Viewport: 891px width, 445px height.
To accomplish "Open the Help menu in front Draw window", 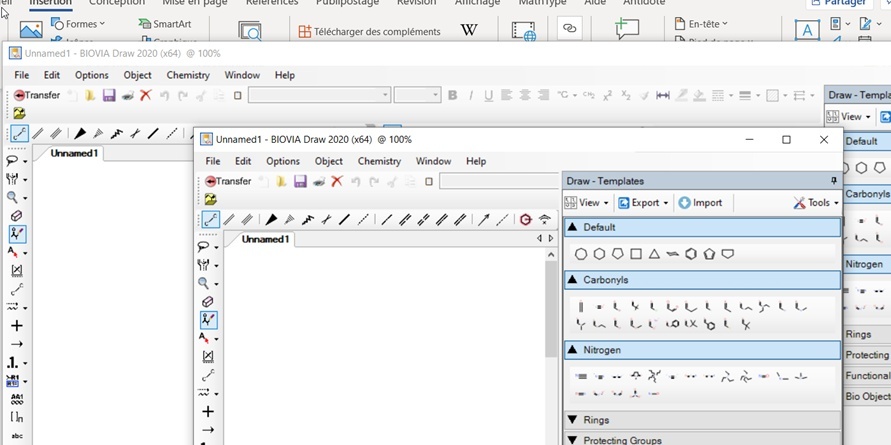I will 476,161.
